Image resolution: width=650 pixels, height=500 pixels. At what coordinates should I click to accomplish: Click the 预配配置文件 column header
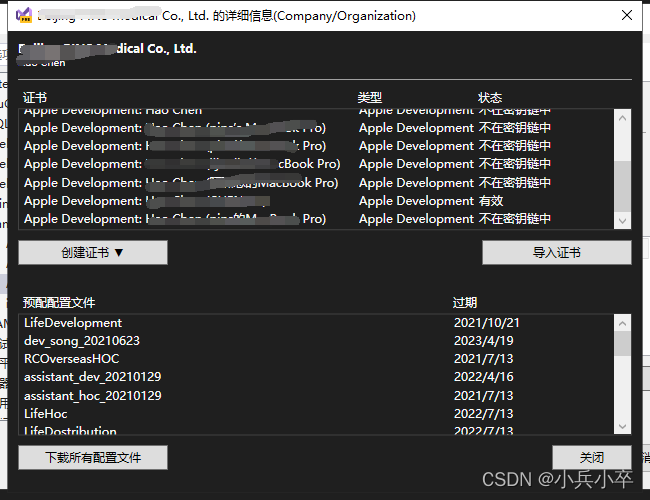(59, 303)
